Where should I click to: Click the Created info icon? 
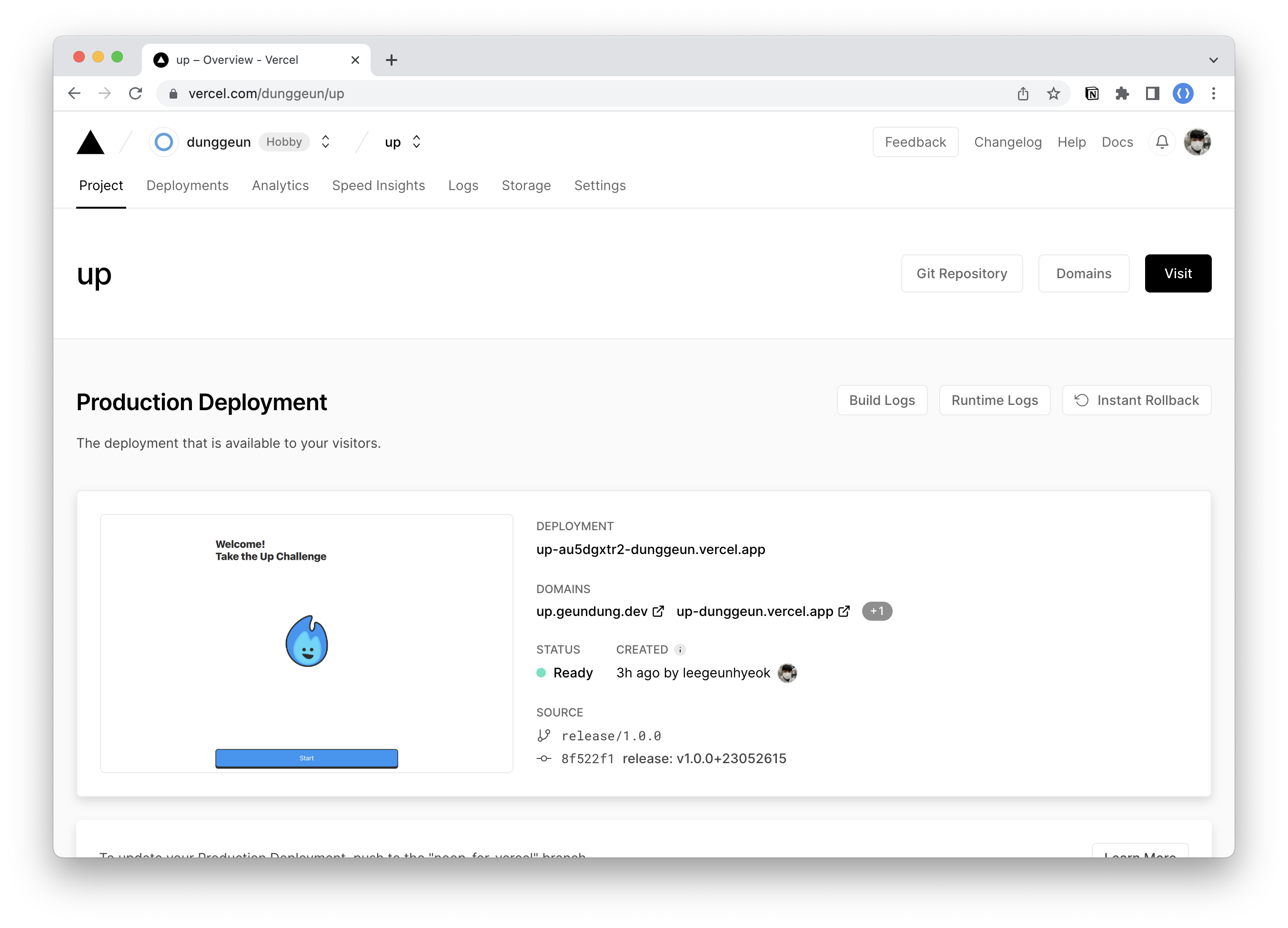[680, 650]
